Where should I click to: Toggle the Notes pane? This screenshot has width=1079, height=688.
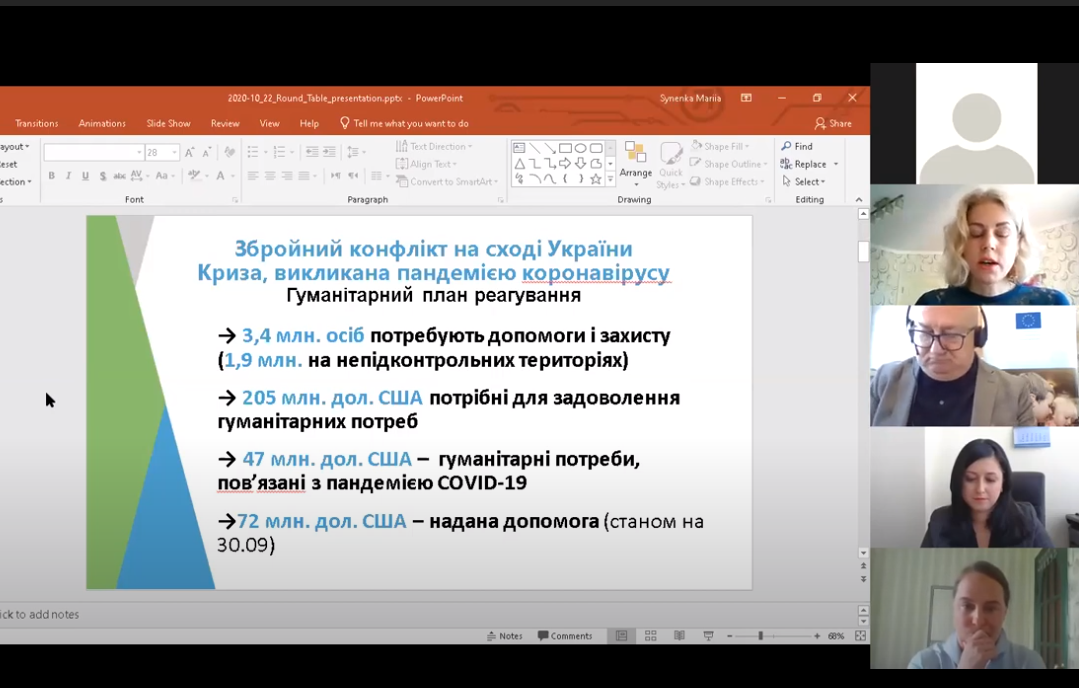tap(504, 636)
